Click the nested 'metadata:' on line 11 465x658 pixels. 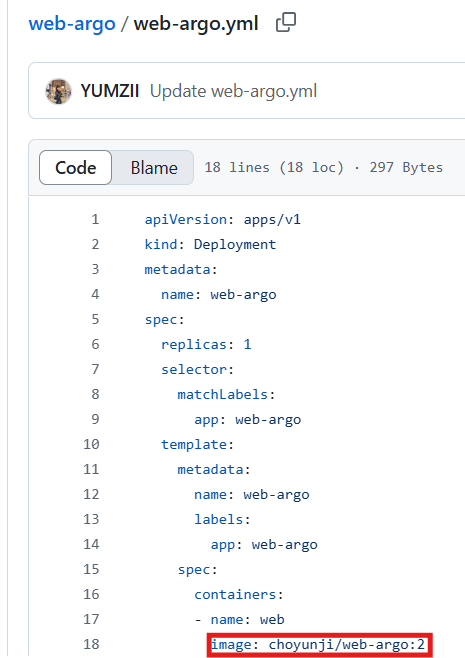click(x=214, y=470)
